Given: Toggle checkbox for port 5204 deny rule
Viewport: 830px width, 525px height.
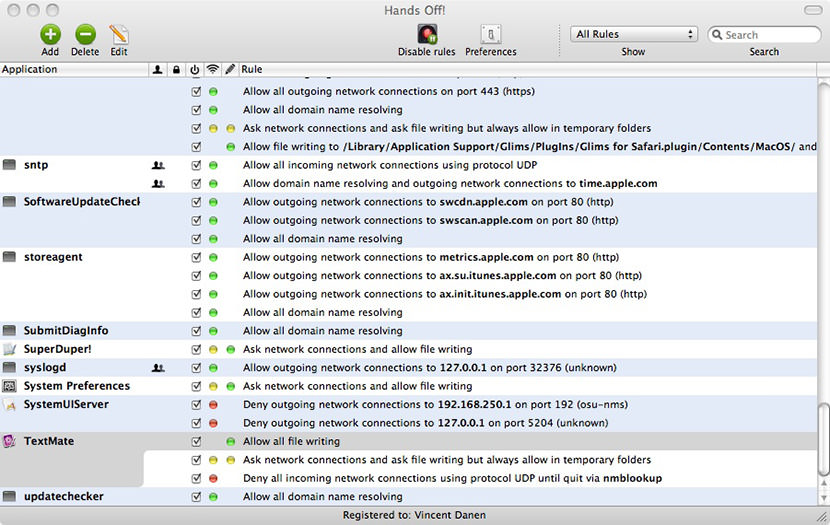Looking at the screenshot, I should click(x=196, y=423).
